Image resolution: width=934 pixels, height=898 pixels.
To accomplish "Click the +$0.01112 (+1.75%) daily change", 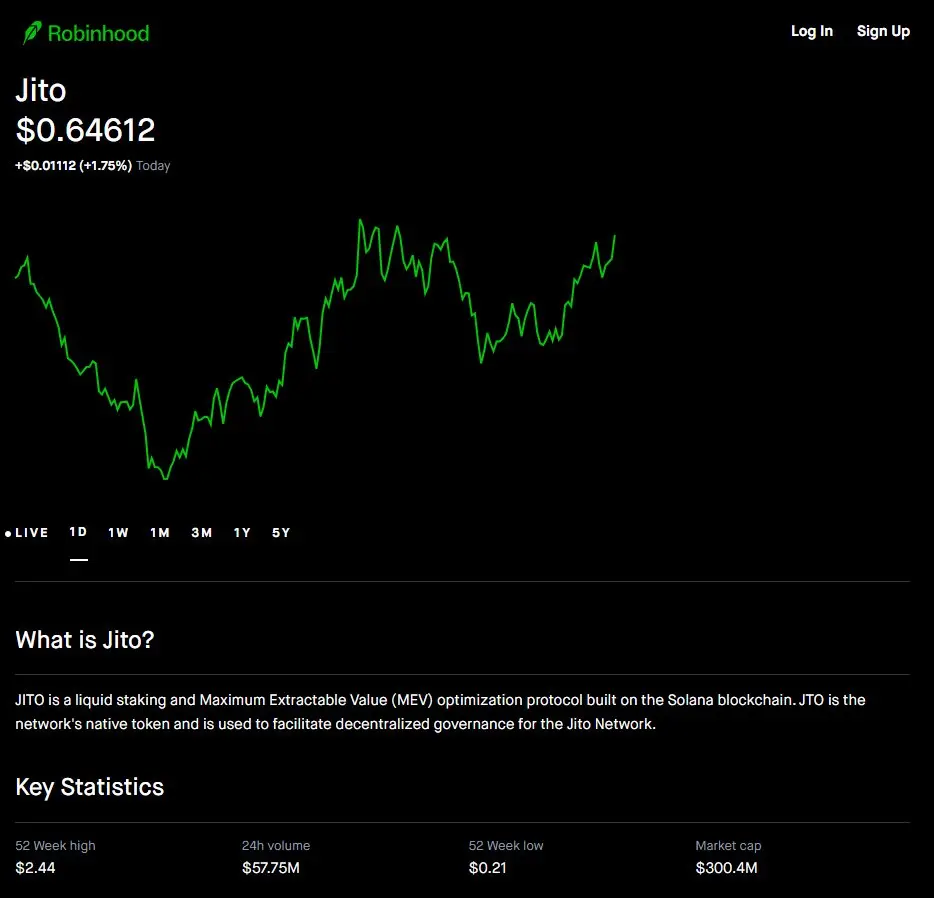I will [x=73, y=166].
